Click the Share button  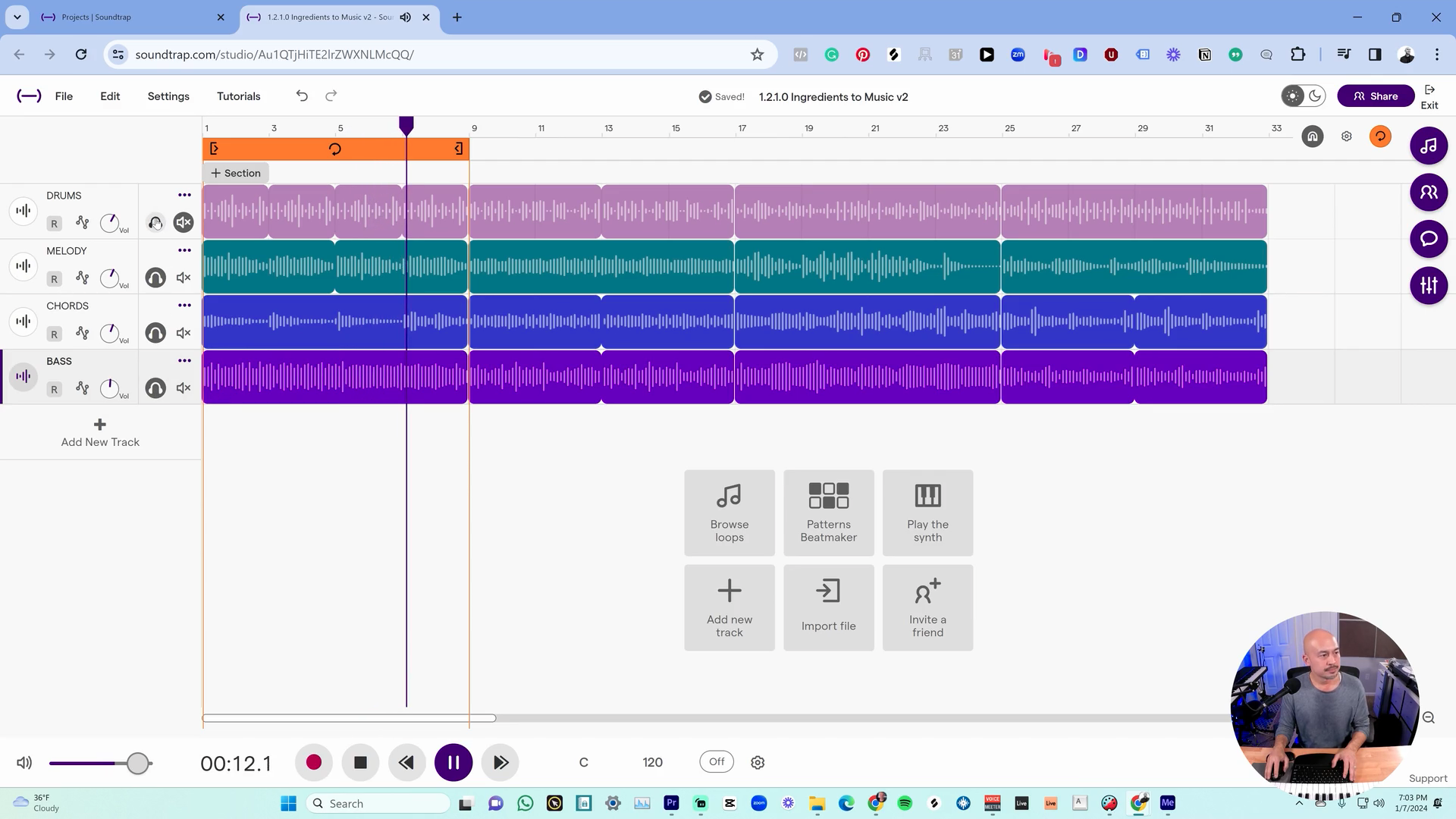[1376, 96]
